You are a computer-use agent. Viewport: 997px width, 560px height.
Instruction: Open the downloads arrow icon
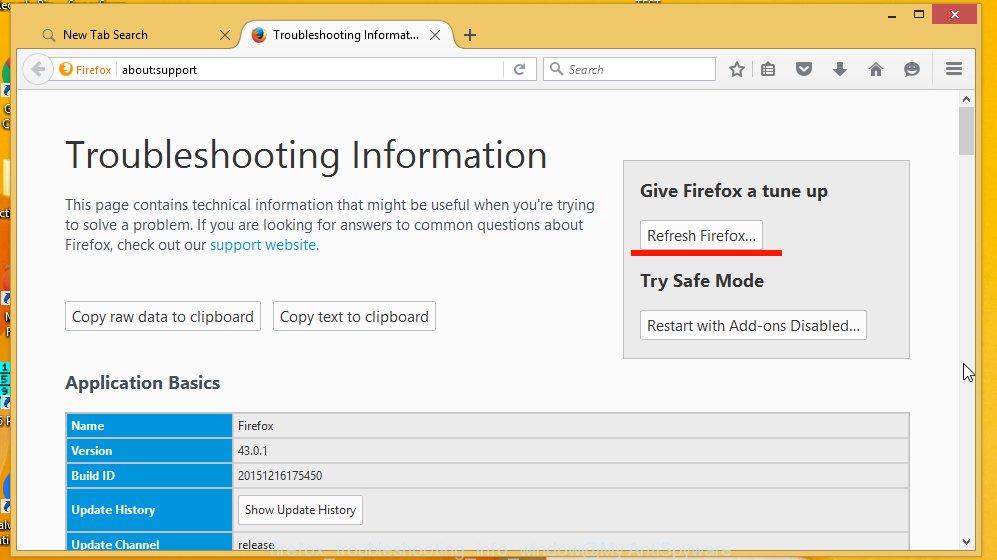coord(839,69)
